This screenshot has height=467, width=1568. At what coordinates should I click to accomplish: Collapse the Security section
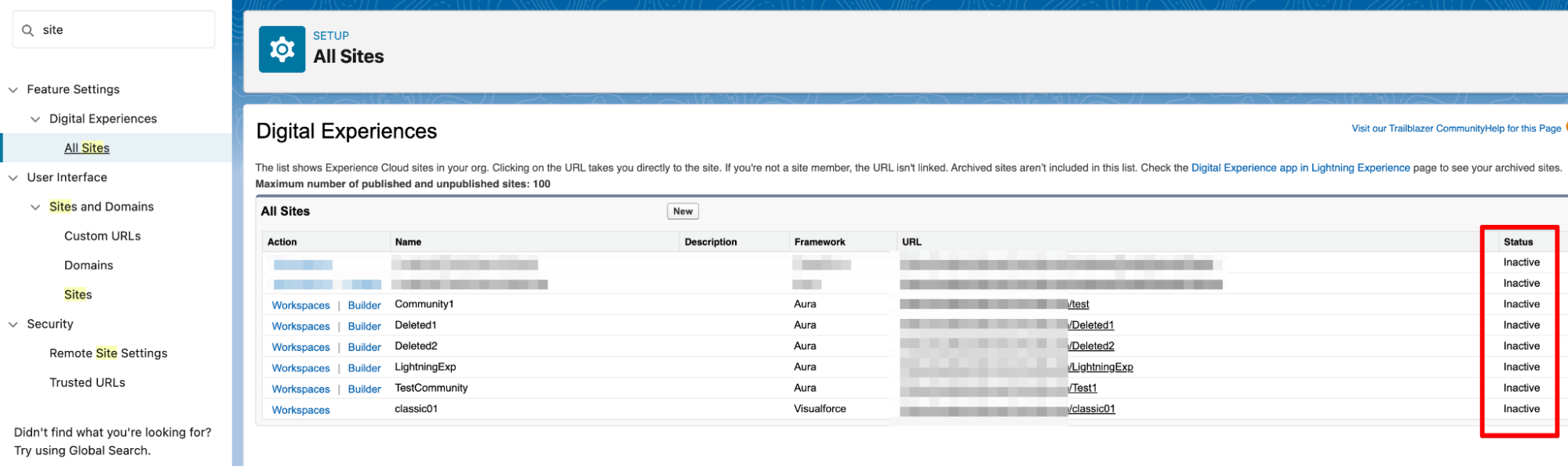tap(13, 324)
